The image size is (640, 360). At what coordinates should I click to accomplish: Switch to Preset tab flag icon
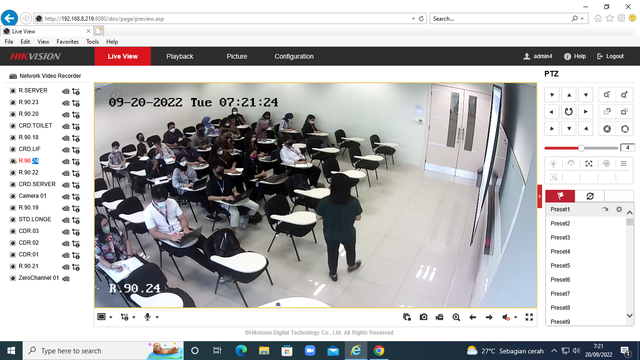click(x=560, y=196)
